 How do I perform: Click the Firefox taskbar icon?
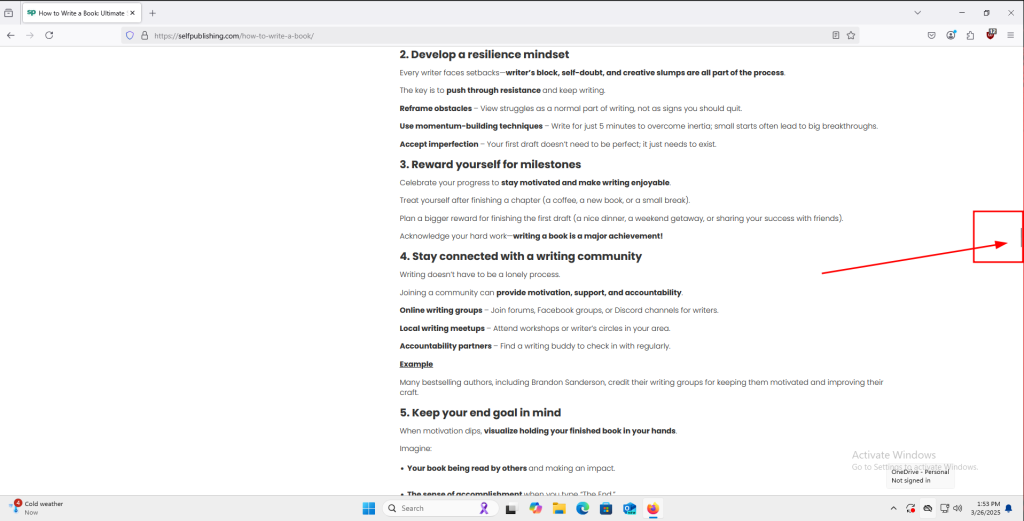click(x=653, y=508)
